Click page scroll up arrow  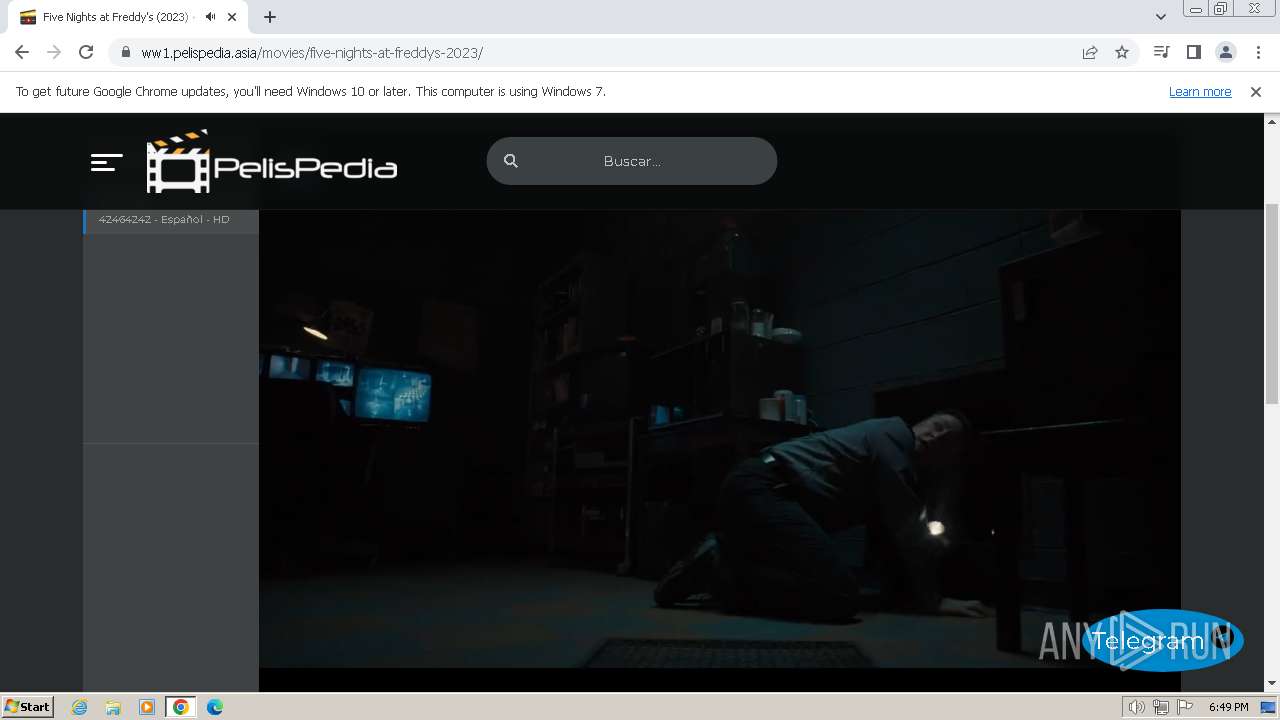coord(1272,121)
